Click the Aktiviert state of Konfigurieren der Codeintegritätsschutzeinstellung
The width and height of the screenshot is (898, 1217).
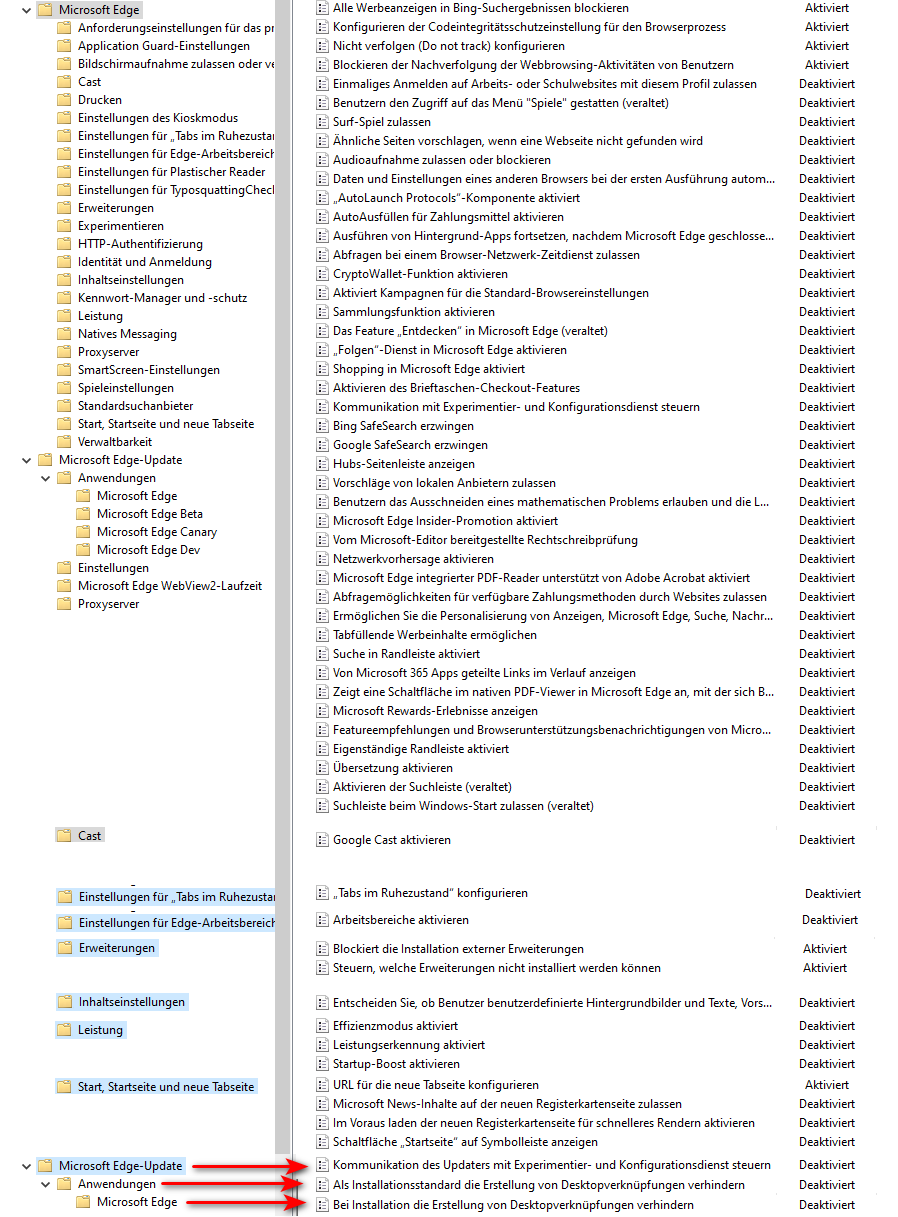[x=826, y=27]
